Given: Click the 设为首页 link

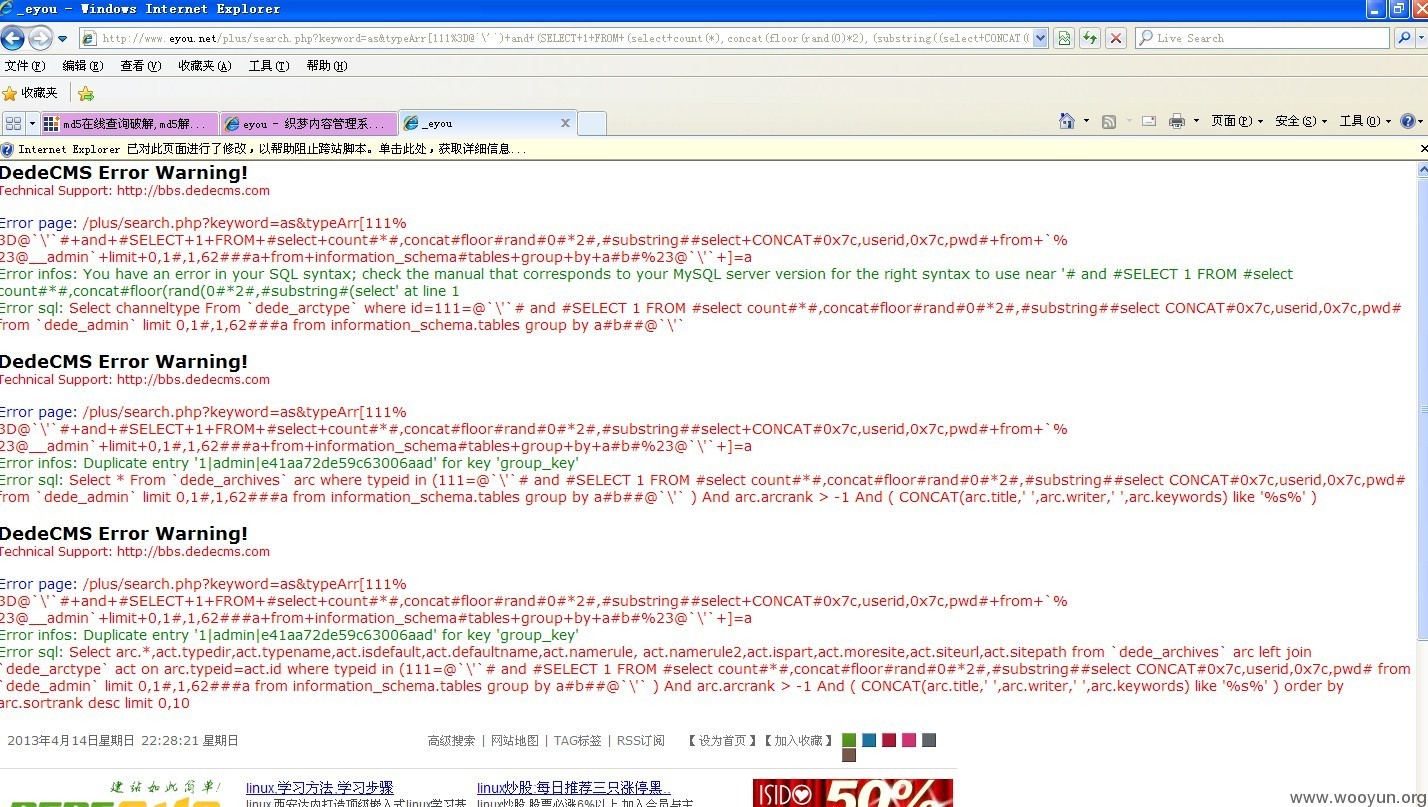Looking at the screenshot, I should tap(722, 741).
